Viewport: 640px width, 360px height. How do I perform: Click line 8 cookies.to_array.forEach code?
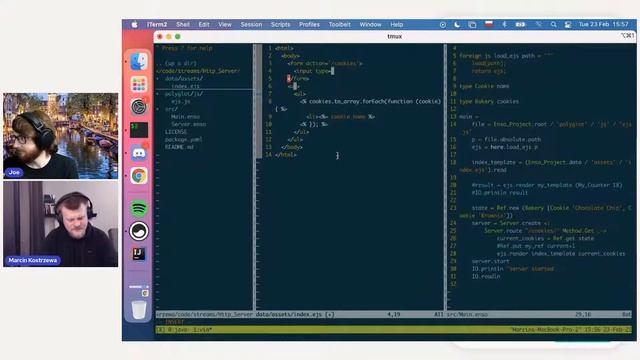371,101
